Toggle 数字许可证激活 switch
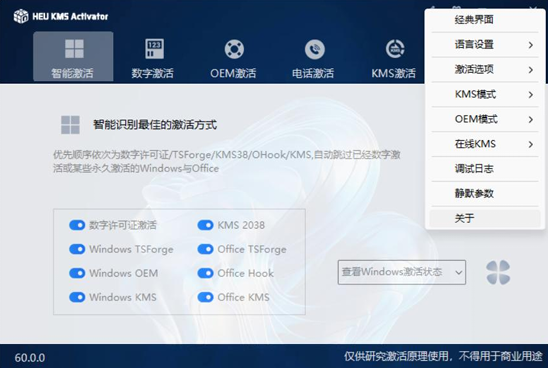 pos(77,225)
